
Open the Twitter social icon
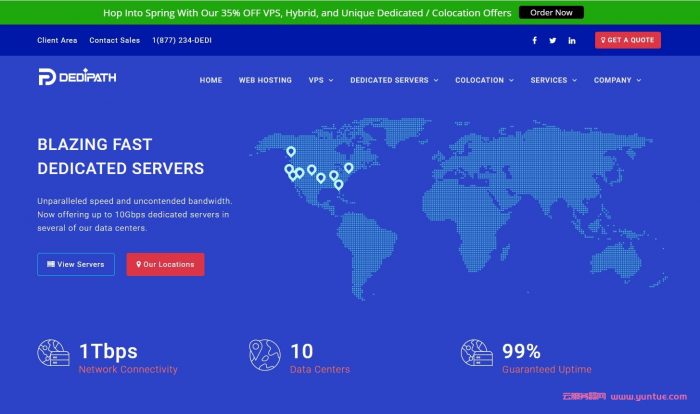coord(553,40)
